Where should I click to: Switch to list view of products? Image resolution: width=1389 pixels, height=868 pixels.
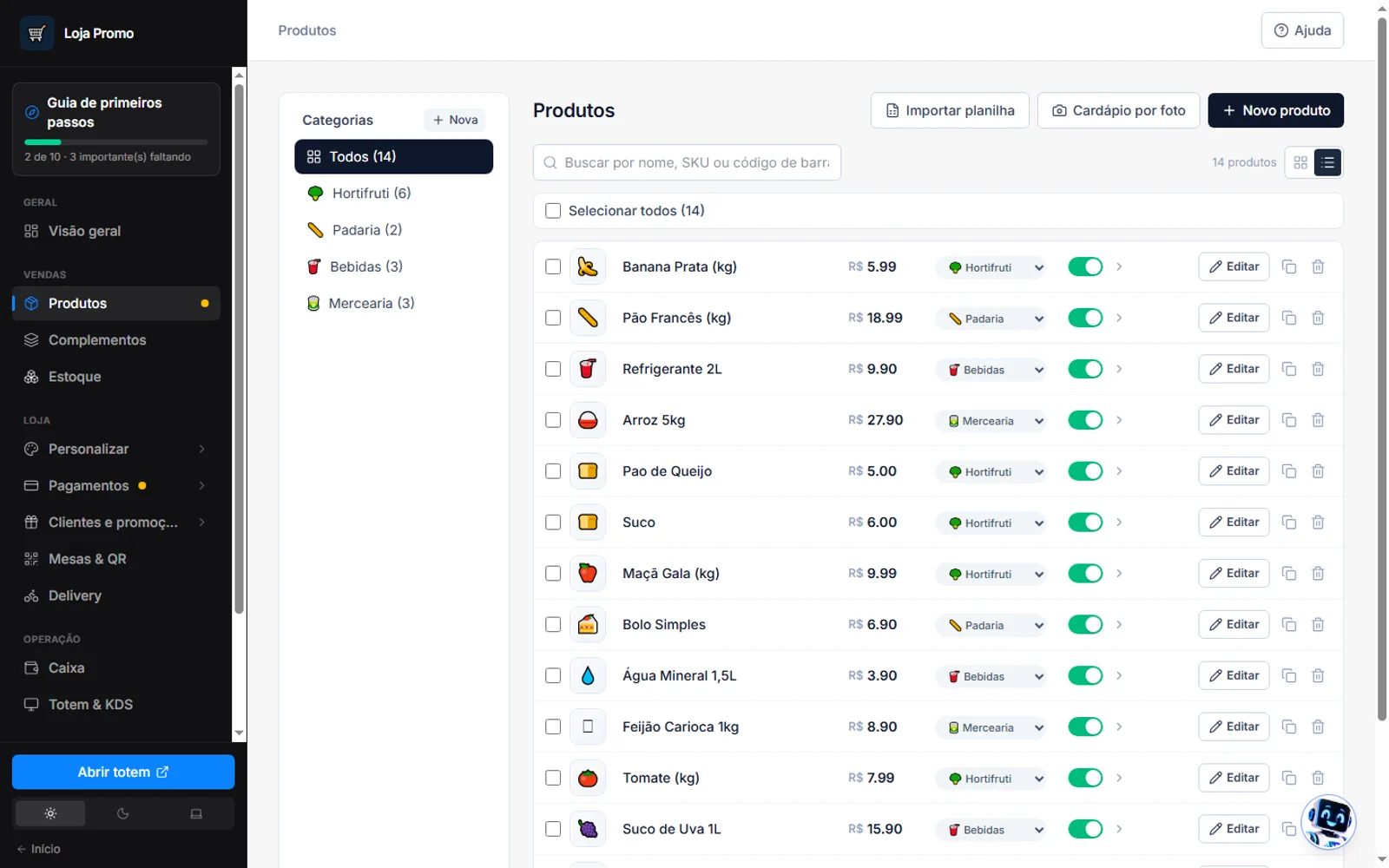1328,162
